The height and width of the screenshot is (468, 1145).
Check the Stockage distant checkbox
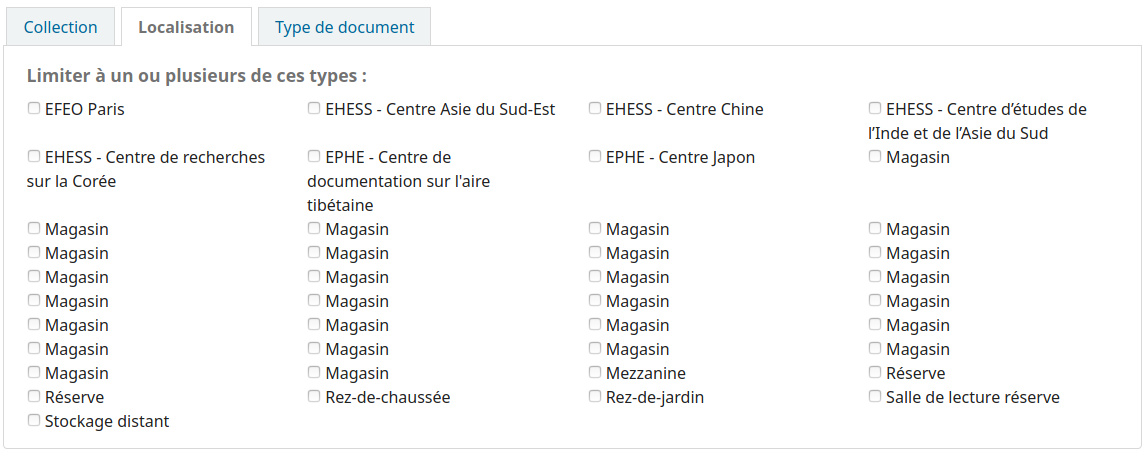[34, 421]
